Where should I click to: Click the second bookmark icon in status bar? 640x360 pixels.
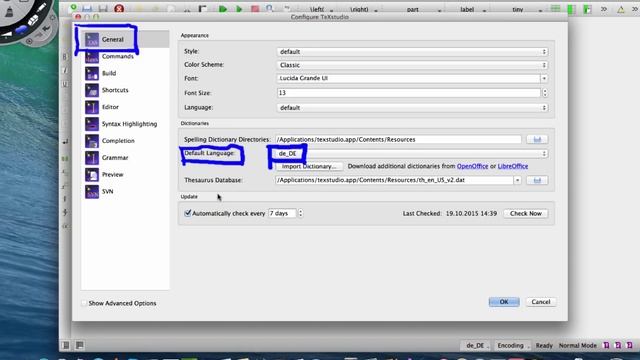coord(618,345)
